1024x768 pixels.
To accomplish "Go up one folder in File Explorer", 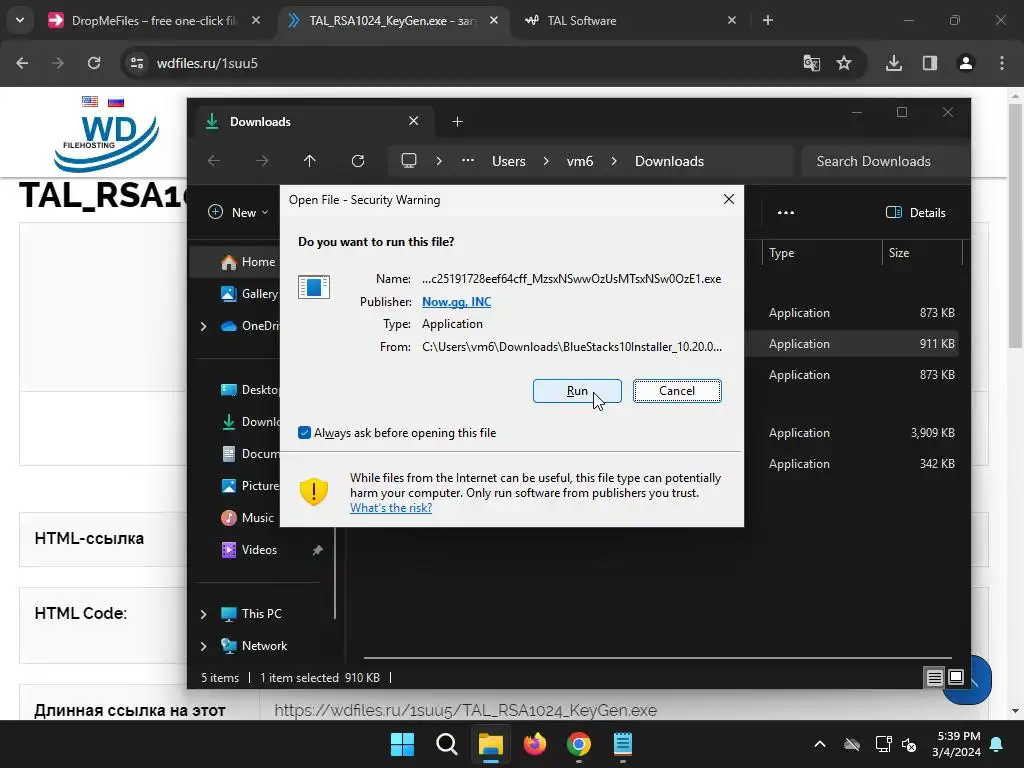I will [x=310, y=161].
